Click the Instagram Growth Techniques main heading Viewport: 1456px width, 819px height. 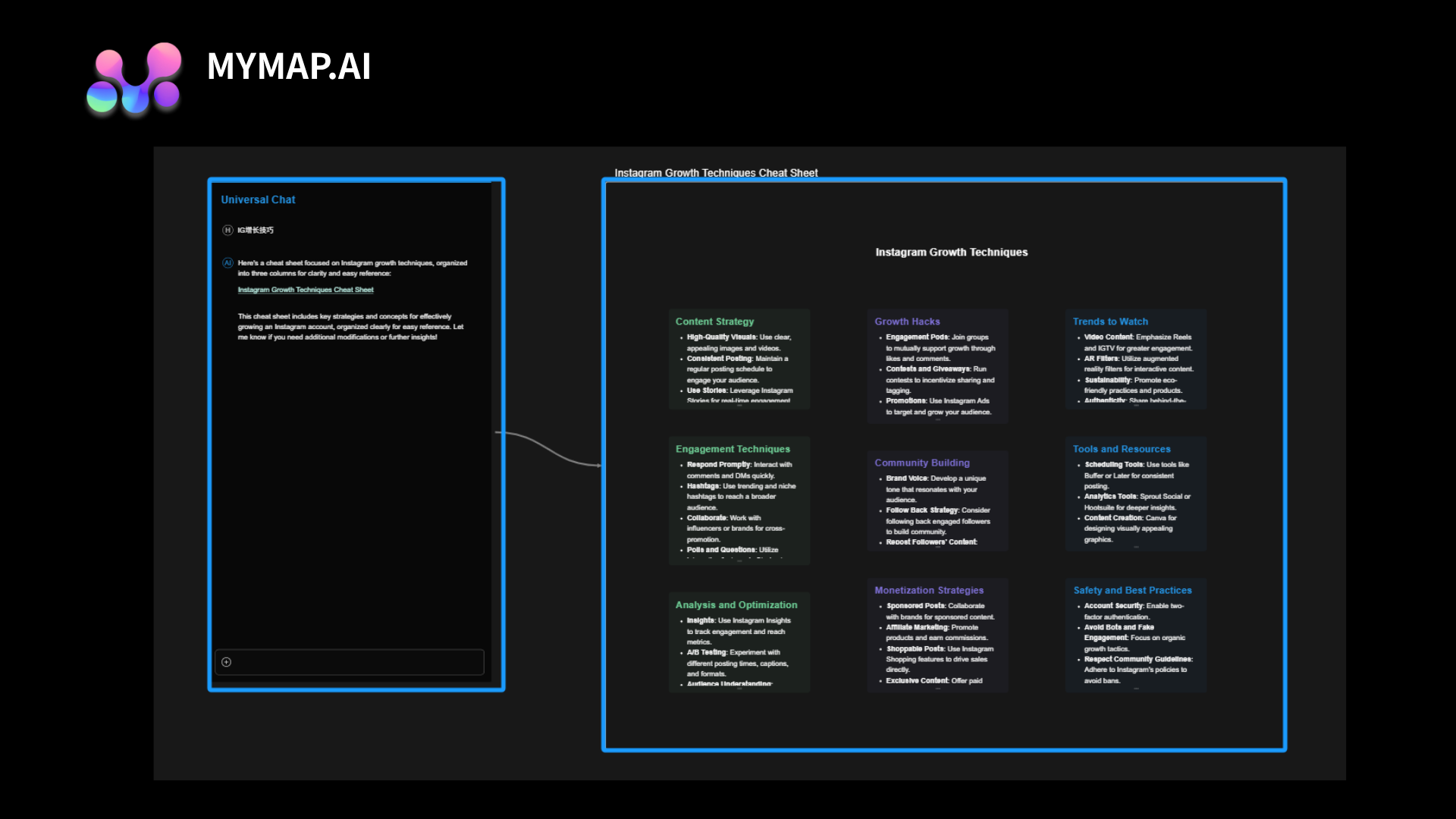click(952, 253)
